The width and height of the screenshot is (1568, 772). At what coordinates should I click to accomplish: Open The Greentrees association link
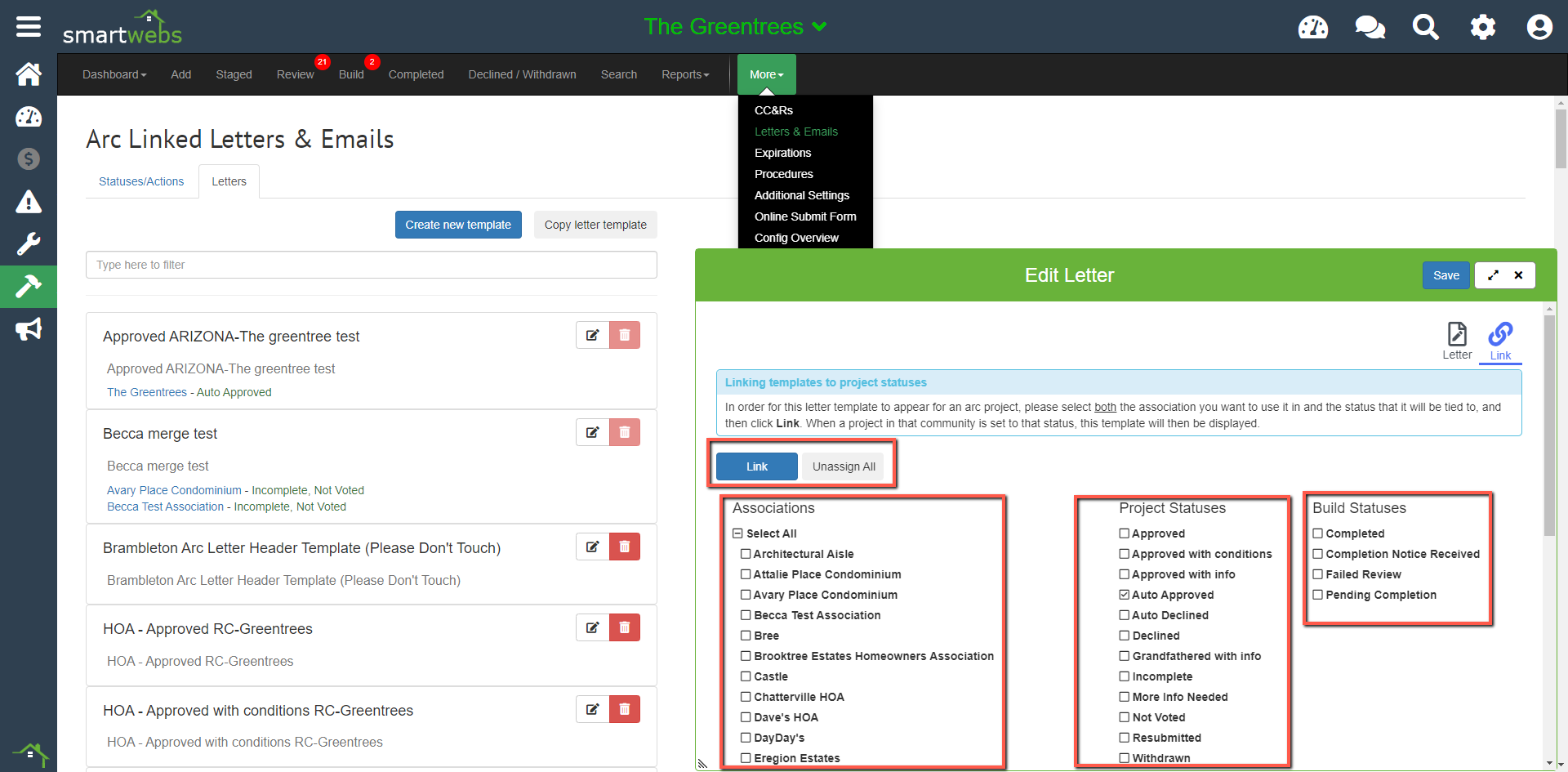tap(147, 392)
